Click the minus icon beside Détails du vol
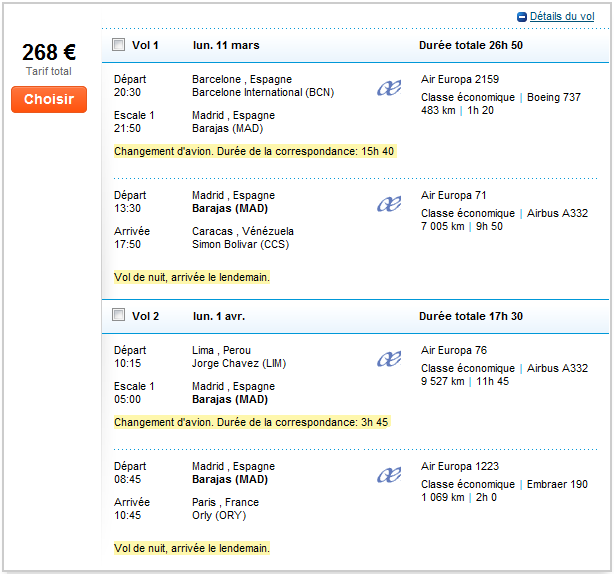Image resolution: width=614 pixels, height=574 pixels. pos(522,17)
